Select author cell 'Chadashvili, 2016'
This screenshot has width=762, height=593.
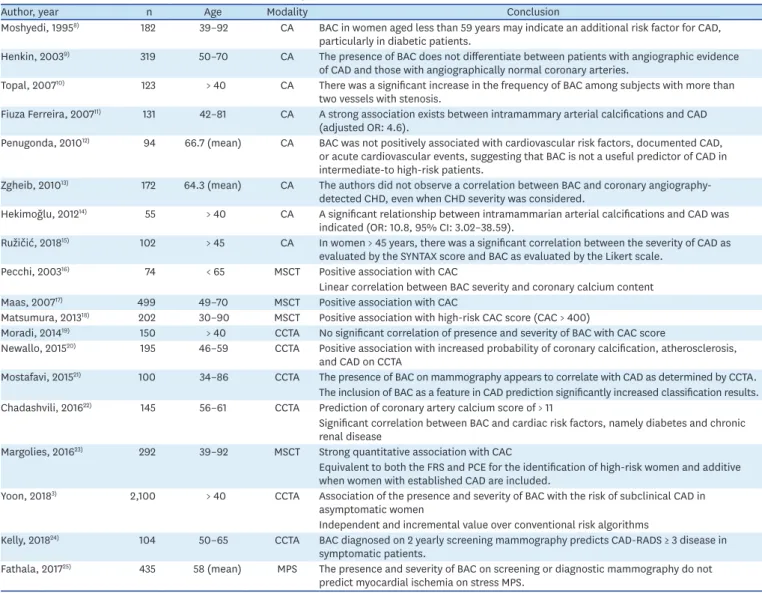46,407
